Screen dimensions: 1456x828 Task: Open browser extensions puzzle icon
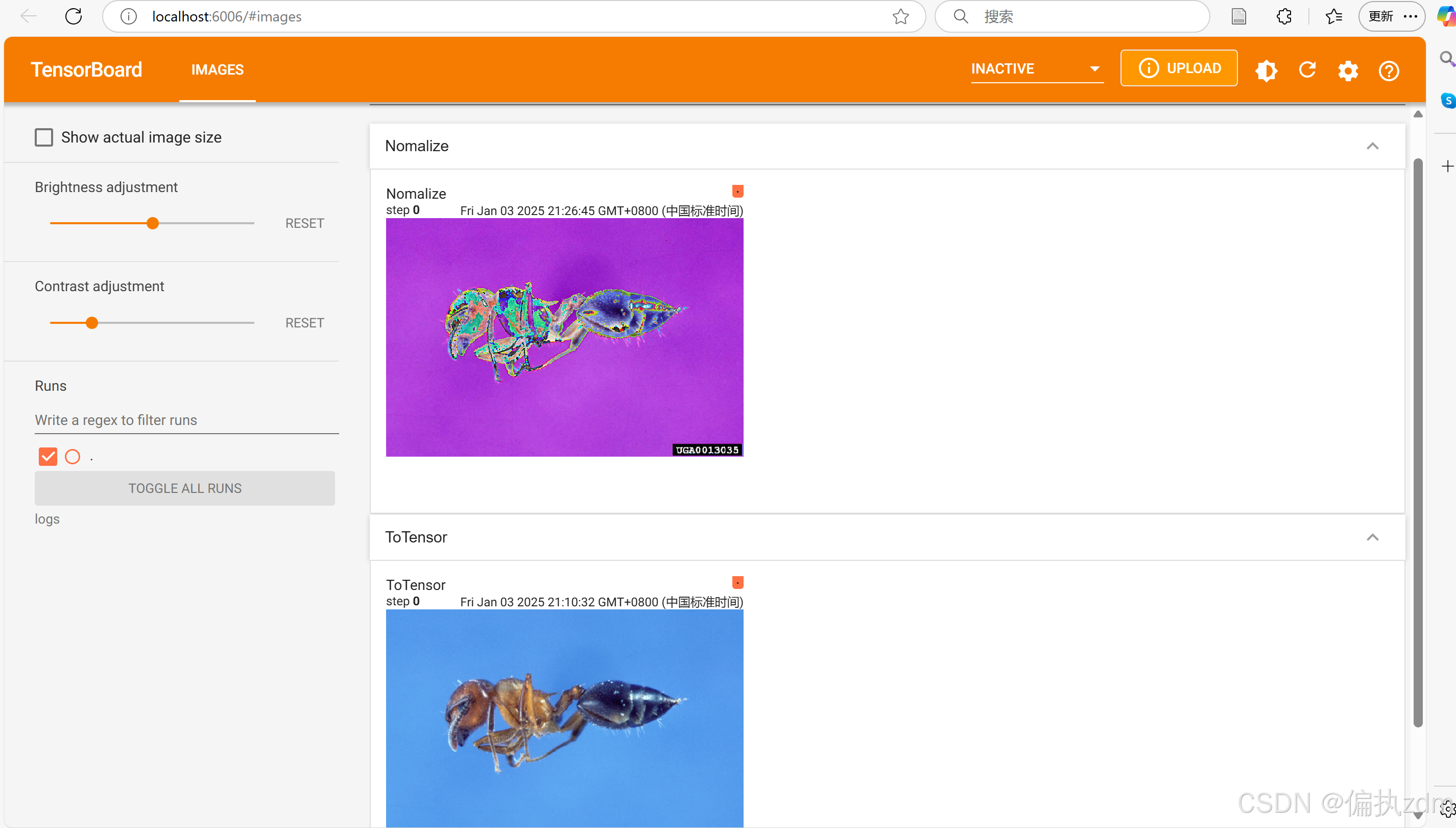coord(1284,16)
